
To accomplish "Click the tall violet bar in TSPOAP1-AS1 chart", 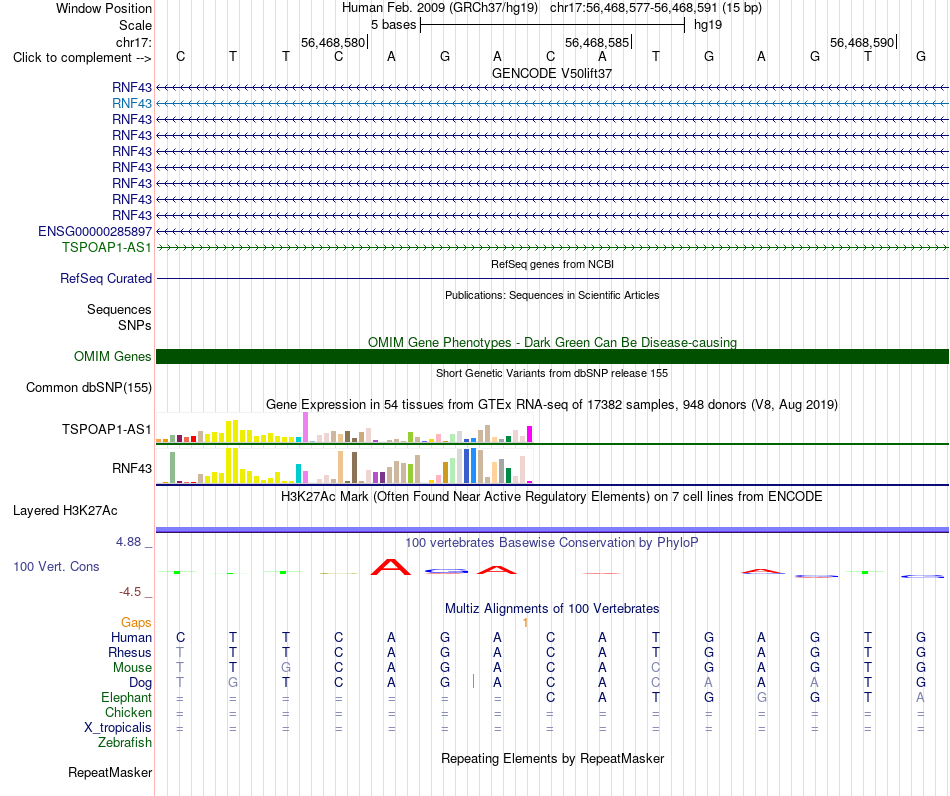I will tap(305, 427).
